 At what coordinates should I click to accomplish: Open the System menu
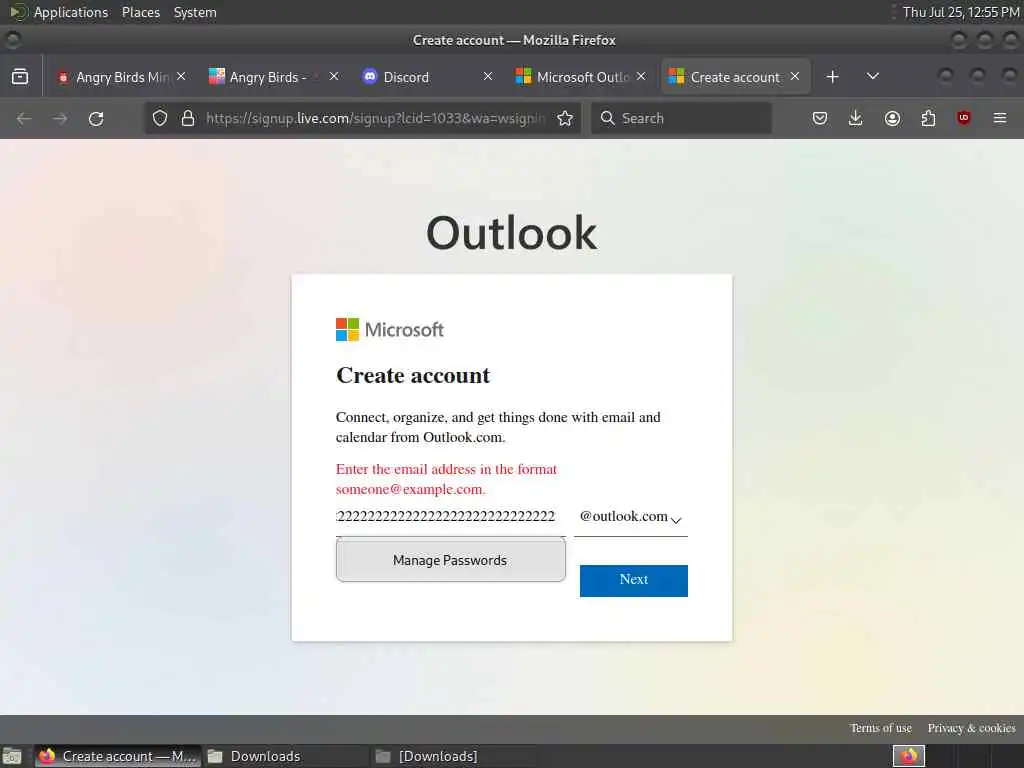195,12
